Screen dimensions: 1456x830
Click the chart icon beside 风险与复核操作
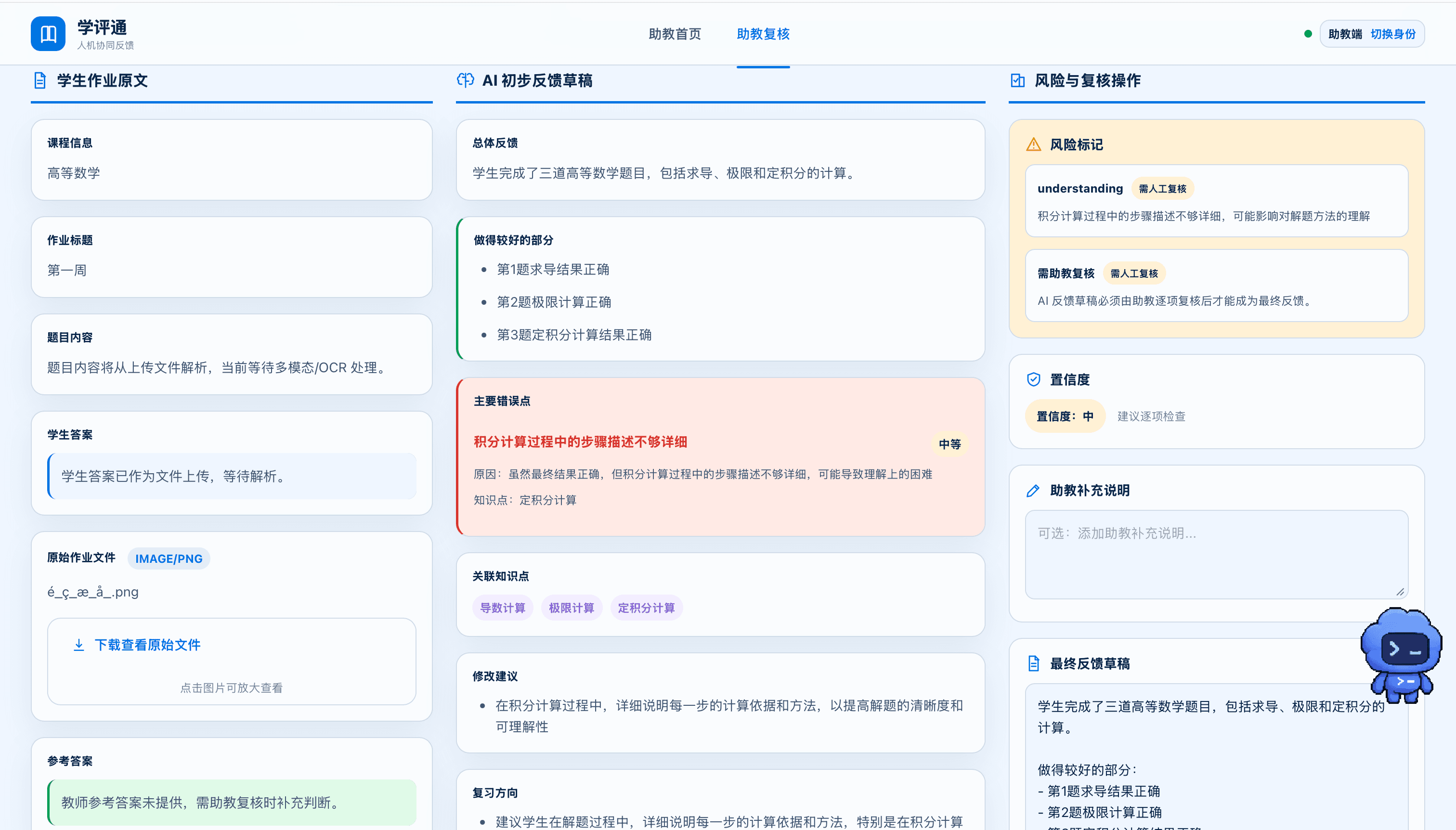pyautogui.click(x=1017, y=80)
